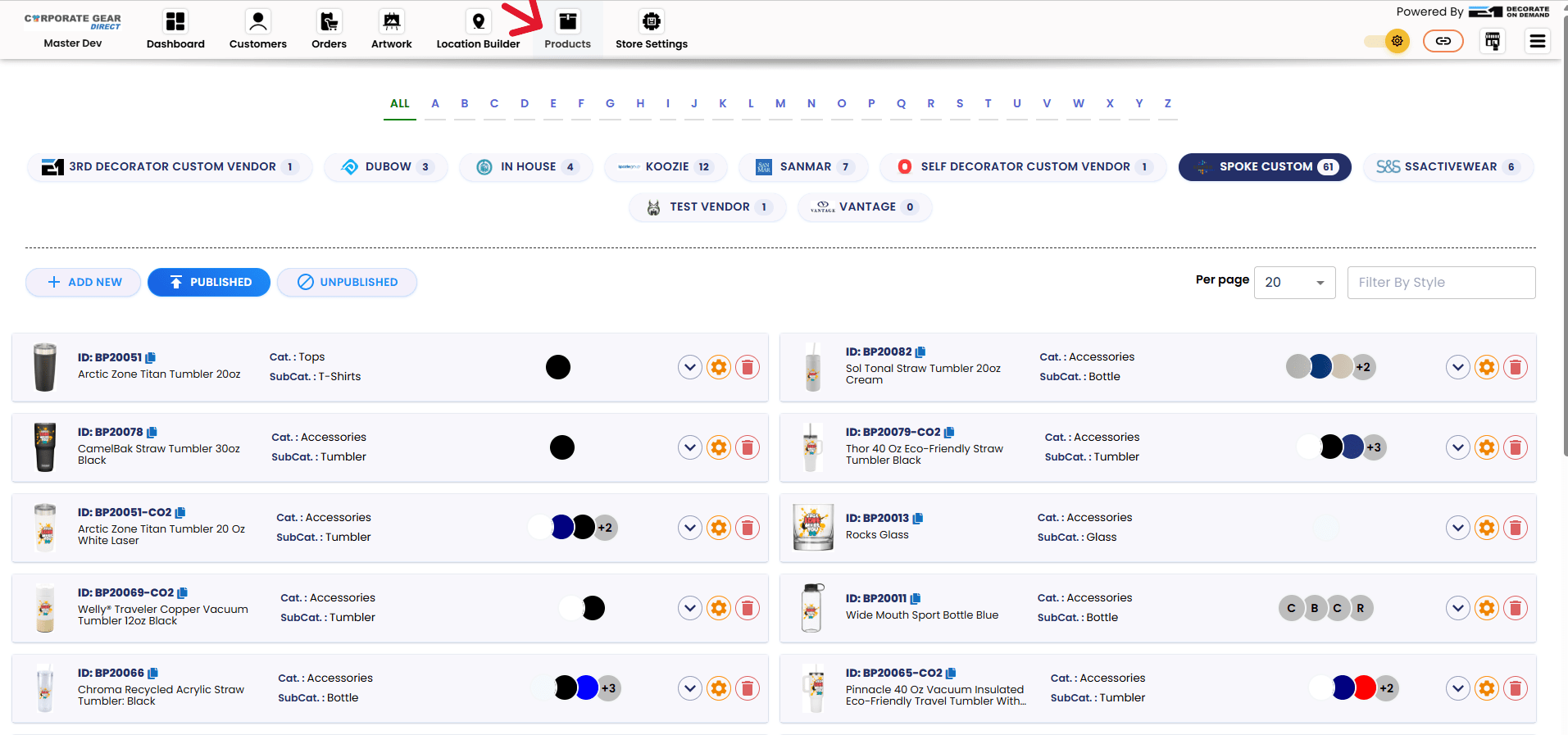
Task: Filter products by letter S
Action: pyautogui.click(x=960, y=104)
